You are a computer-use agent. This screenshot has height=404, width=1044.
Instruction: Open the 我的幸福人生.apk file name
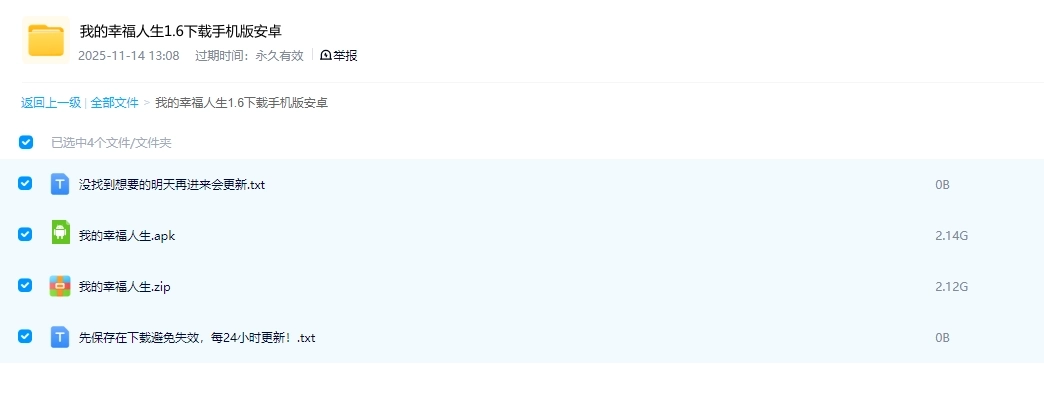[127, 236]
